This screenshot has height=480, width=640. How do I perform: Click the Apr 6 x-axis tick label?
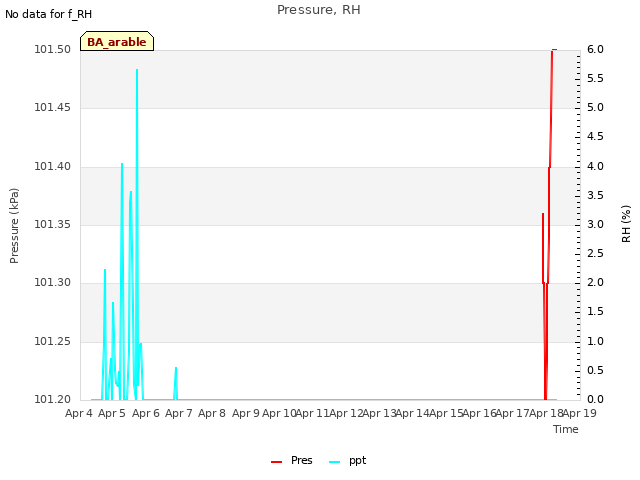click(146, 413)
